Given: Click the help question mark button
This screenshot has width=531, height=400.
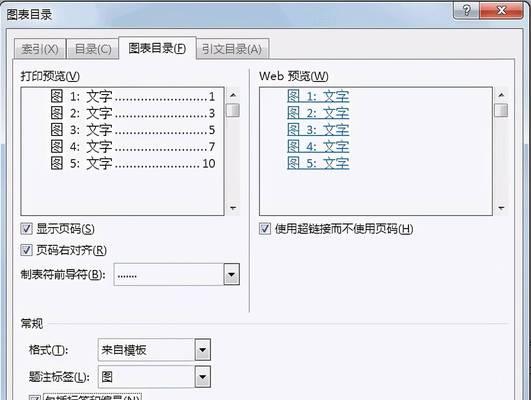Looking at the screenshot, I should click(x=466, y=10).
